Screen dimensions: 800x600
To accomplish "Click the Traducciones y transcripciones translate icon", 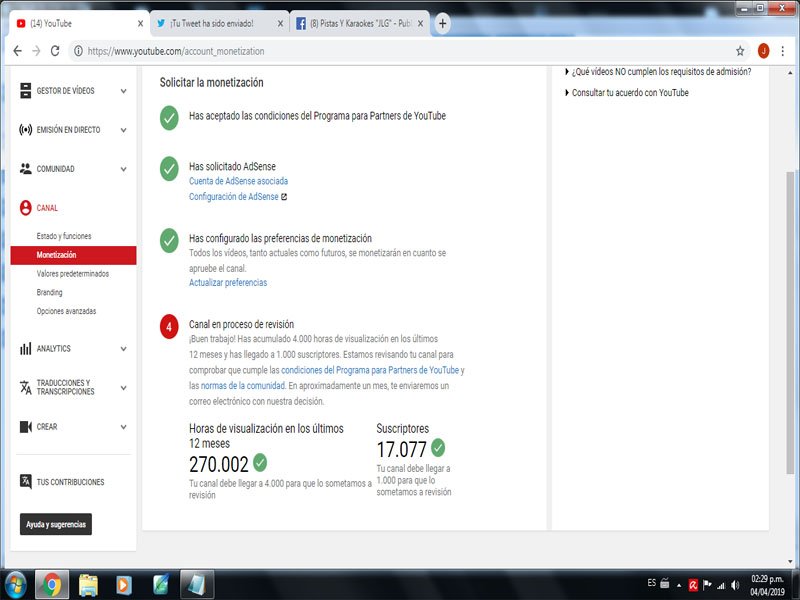I will click(26, 387).
